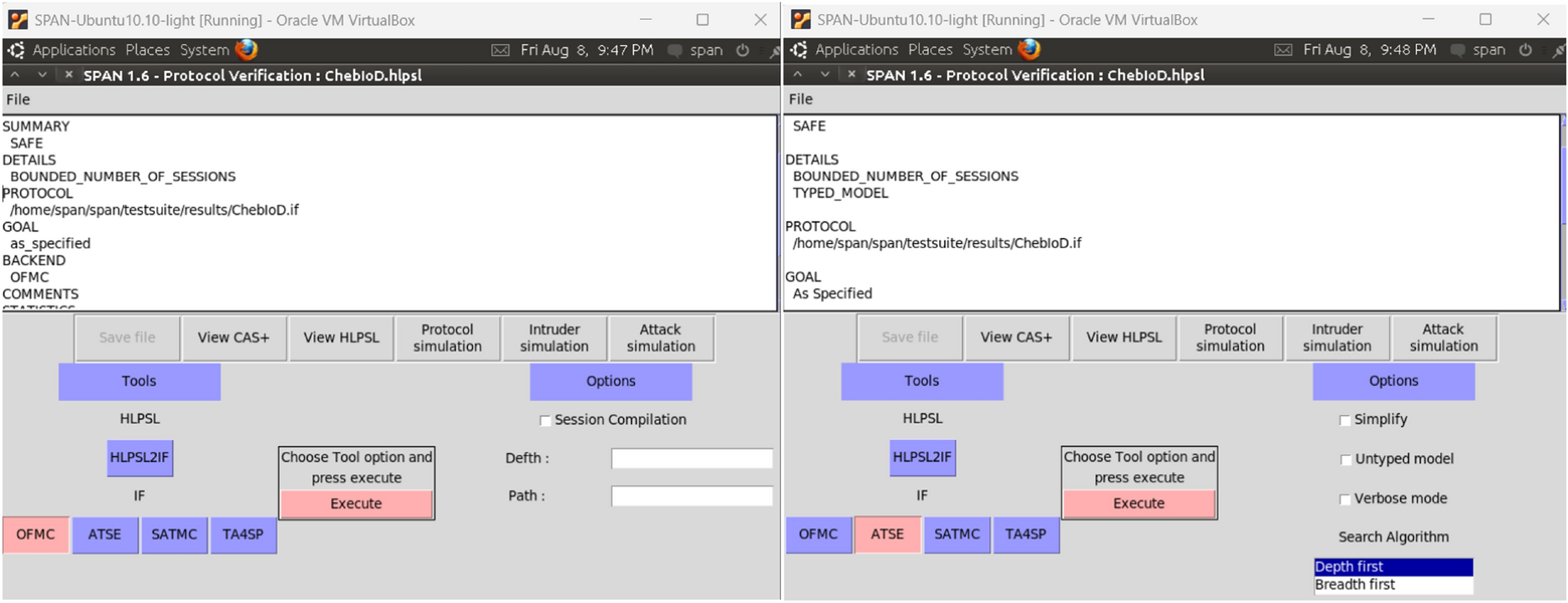Image resolution: width=1568 pixels, height=603 pixels.
Task: Launch Firefox in the left VM's top panel
Action: point(246,50)
